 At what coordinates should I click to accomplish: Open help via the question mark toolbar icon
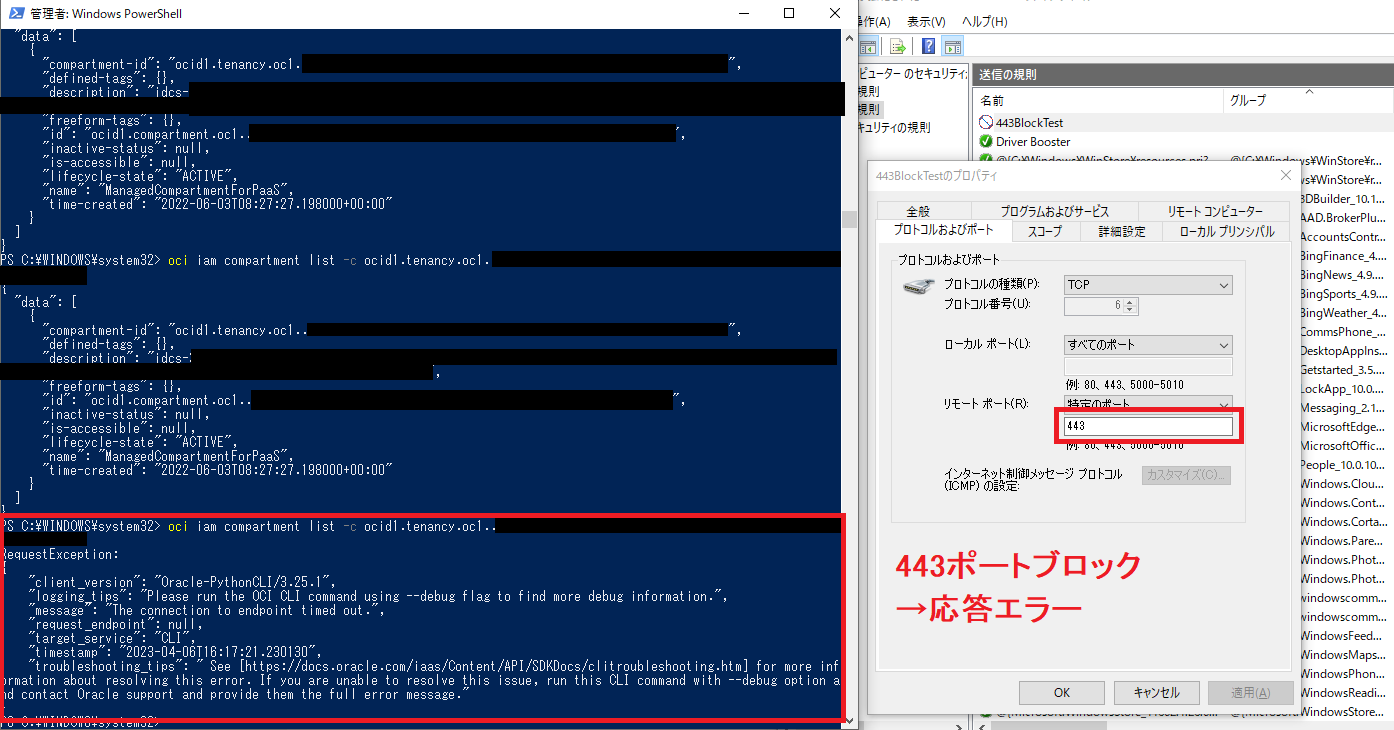tap(927, 46)
